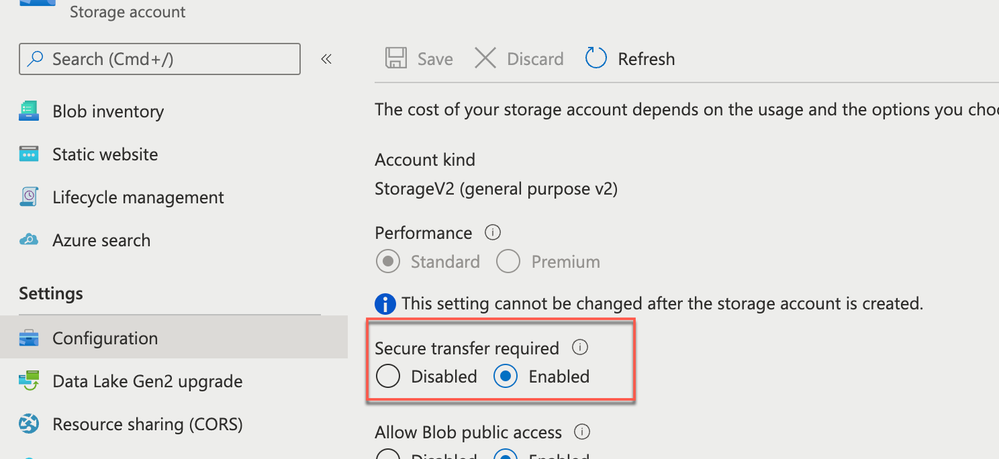Click the Azure search cloud icon
Screen dimensions: 999x459
29,241
